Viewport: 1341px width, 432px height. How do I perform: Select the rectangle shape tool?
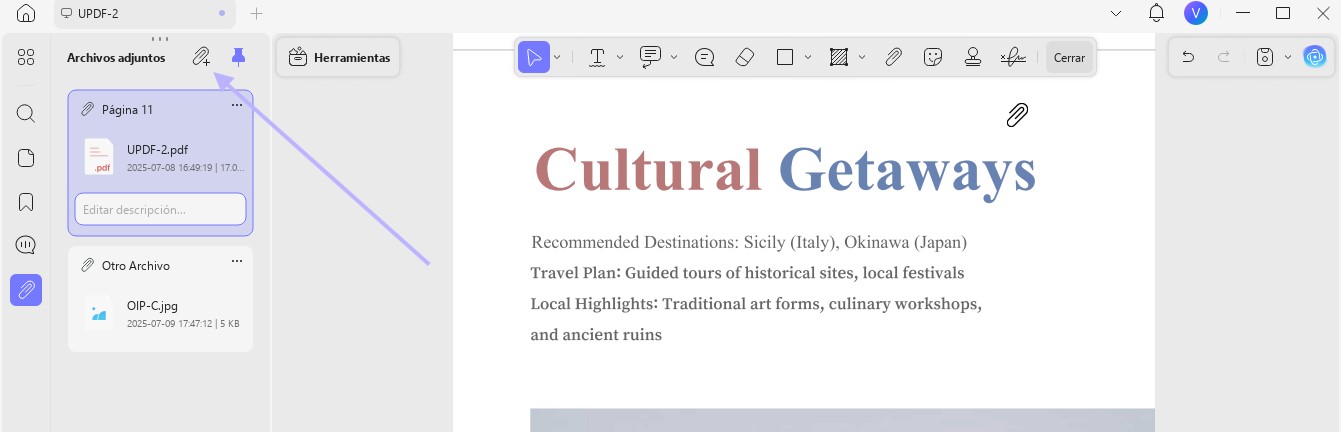pos(785,57)
